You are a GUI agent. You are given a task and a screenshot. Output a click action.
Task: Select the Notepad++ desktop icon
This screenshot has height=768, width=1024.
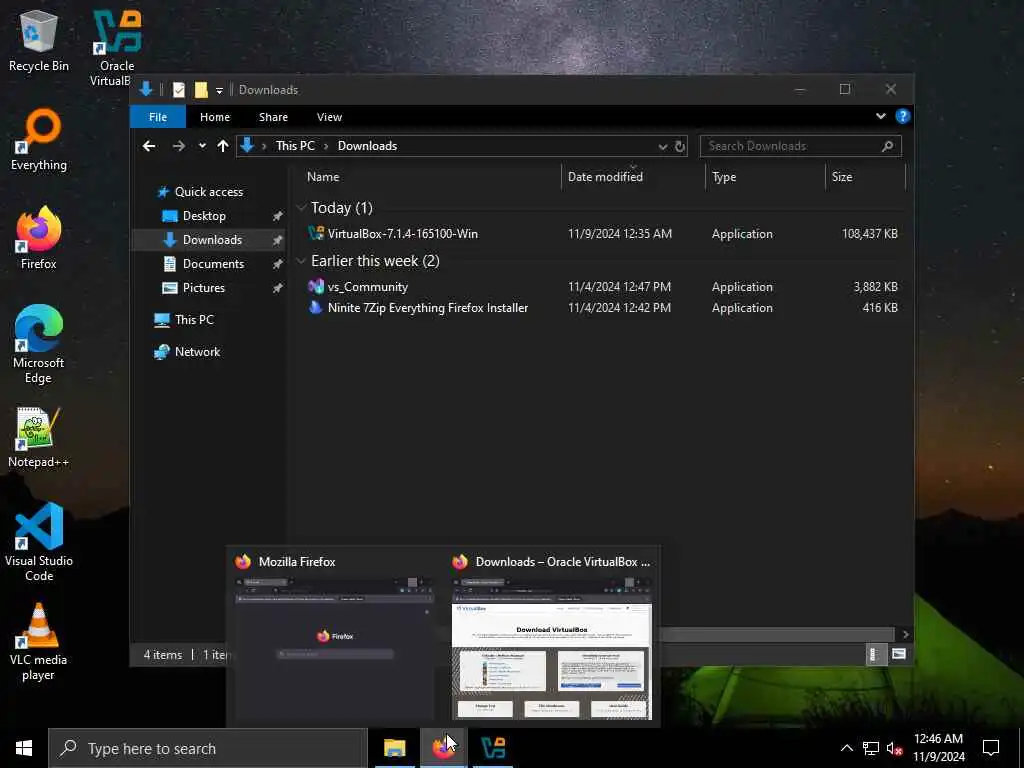(x=39, y=438)
